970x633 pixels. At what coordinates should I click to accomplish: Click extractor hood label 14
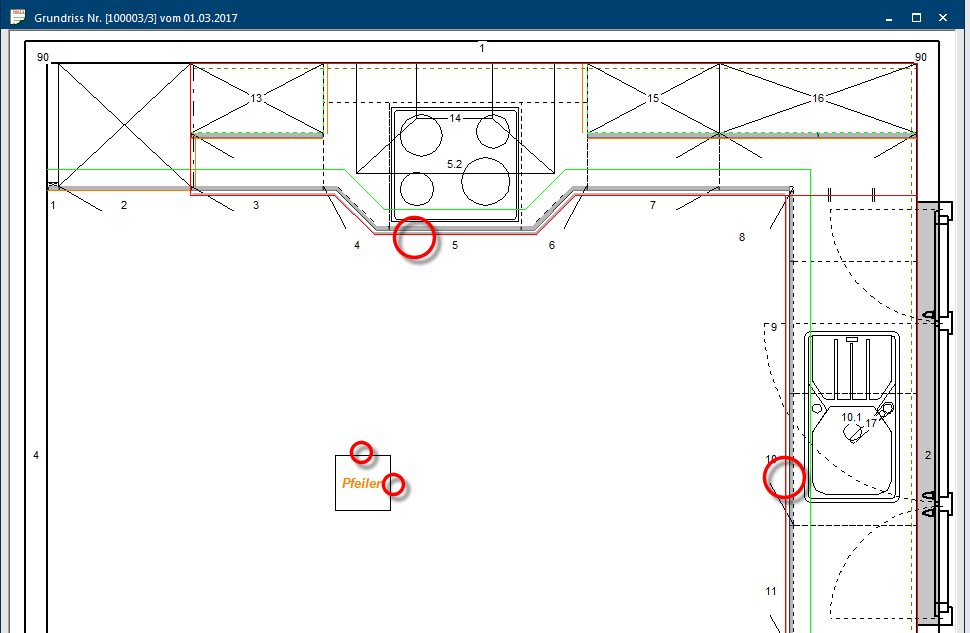click(x=455, y=118)
